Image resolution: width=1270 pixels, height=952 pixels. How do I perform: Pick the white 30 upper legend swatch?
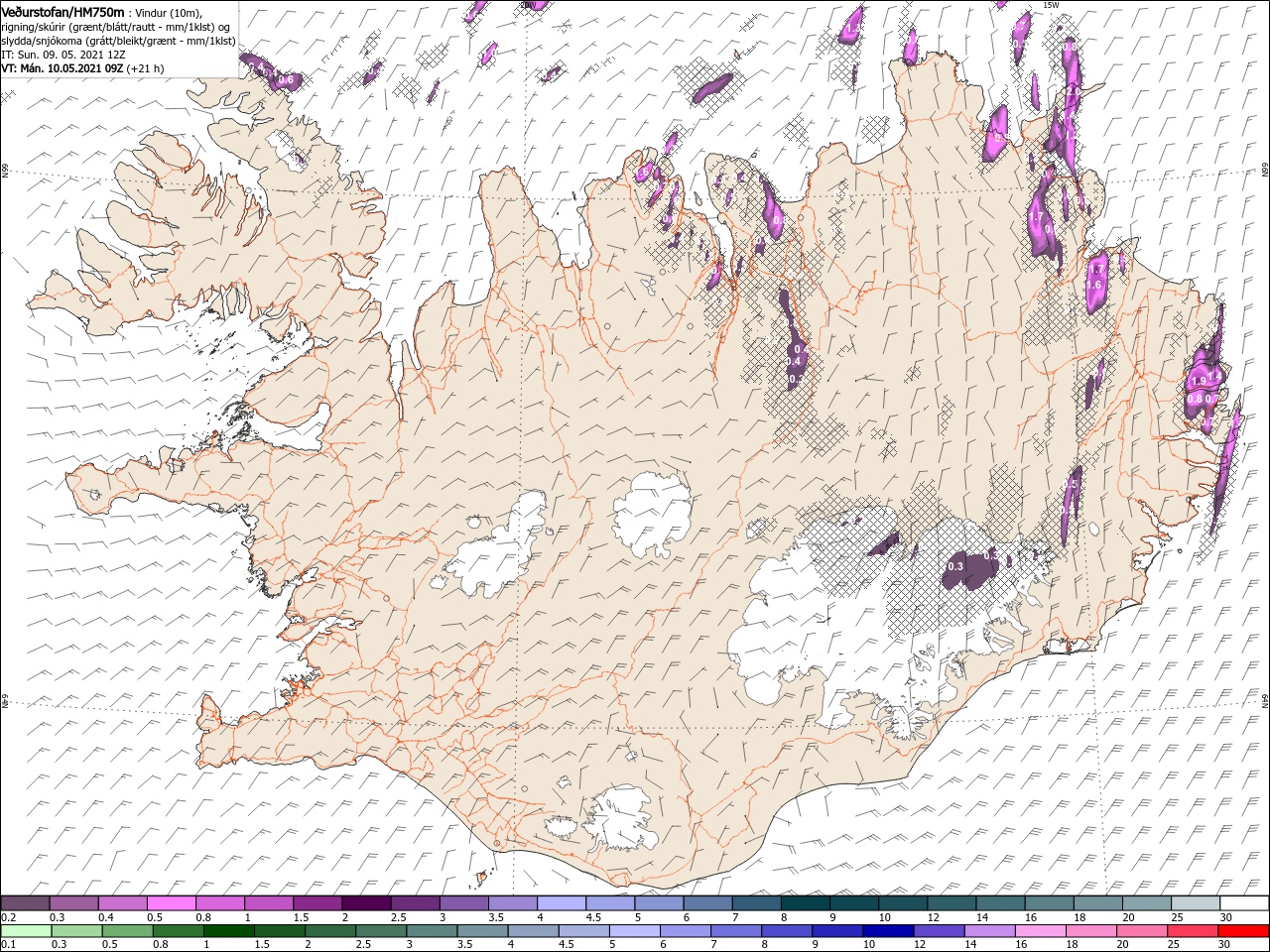point(1244,903)
